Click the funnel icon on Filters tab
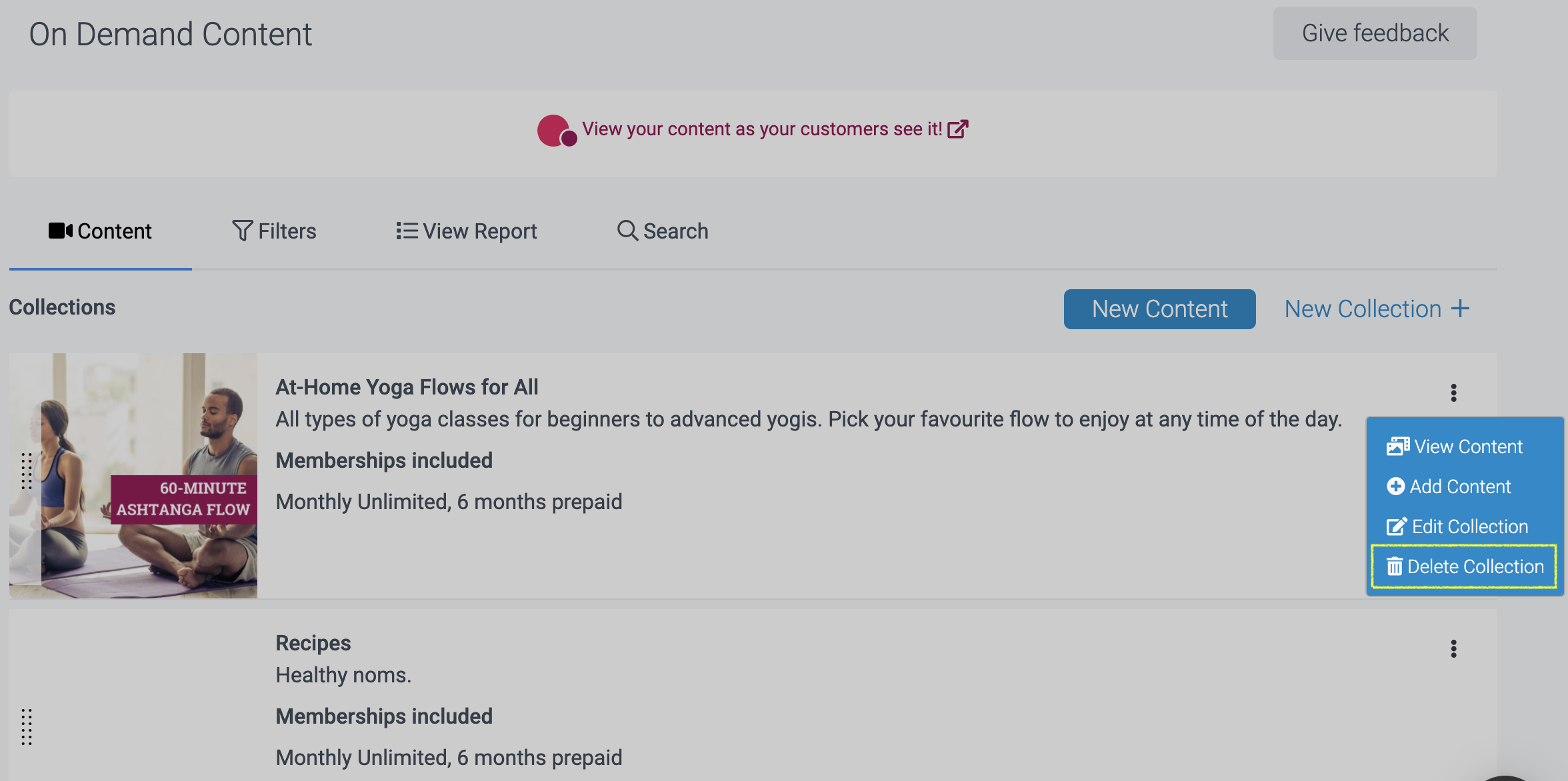Screen dimensions: 1568x781 pos(242,231)
